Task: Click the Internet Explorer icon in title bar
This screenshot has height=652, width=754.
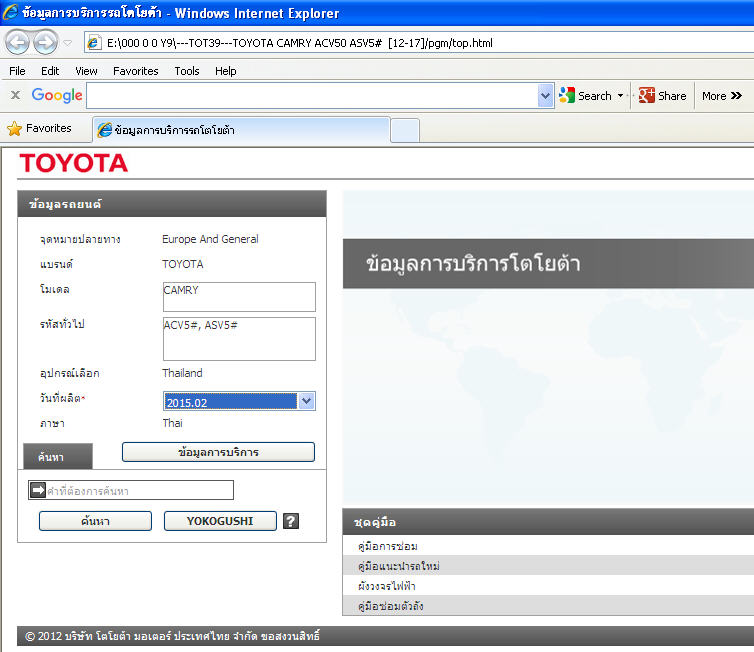Action: pyautogui.click(x=10, y=13)
